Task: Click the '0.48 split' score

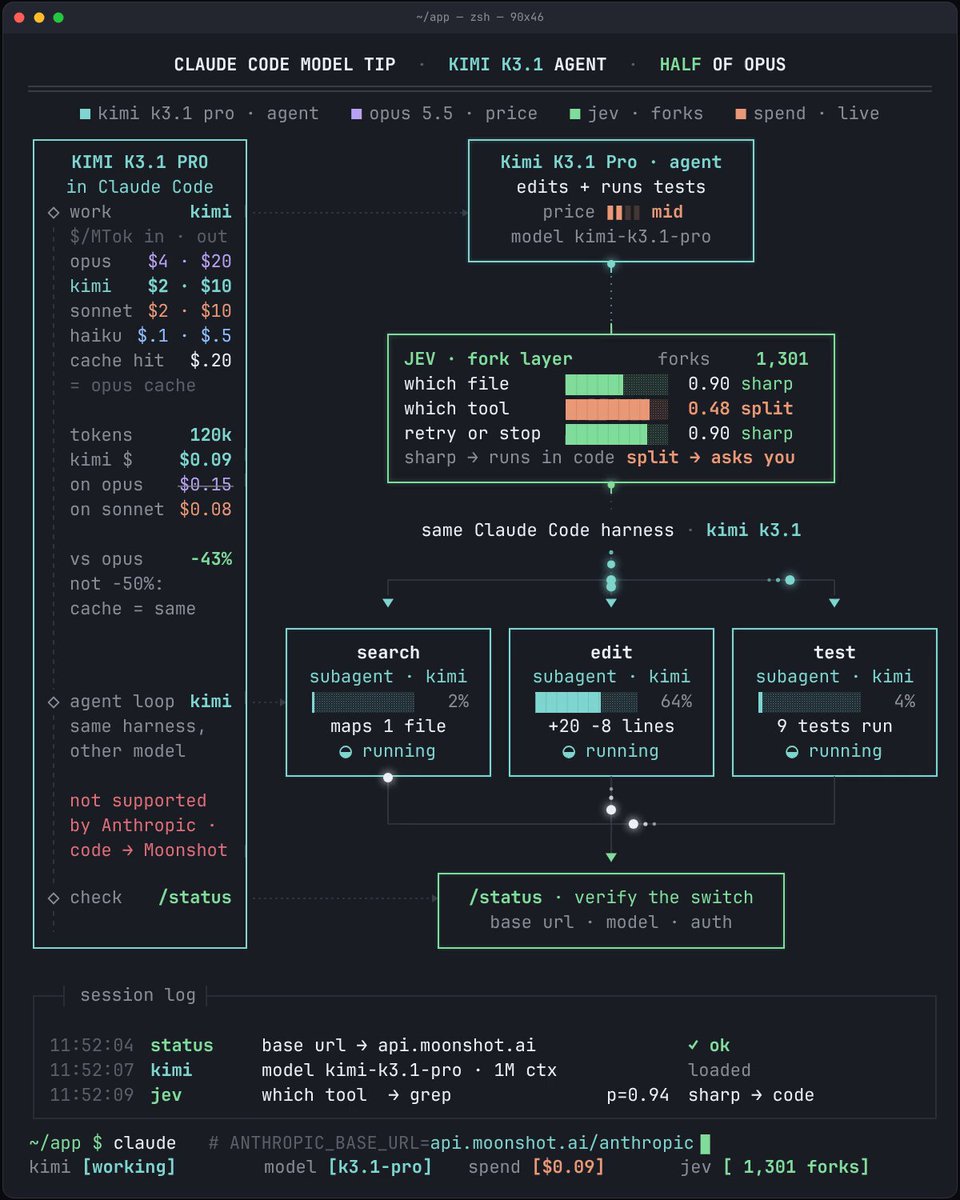Action: pyautogui.click(x=740, y=409)
